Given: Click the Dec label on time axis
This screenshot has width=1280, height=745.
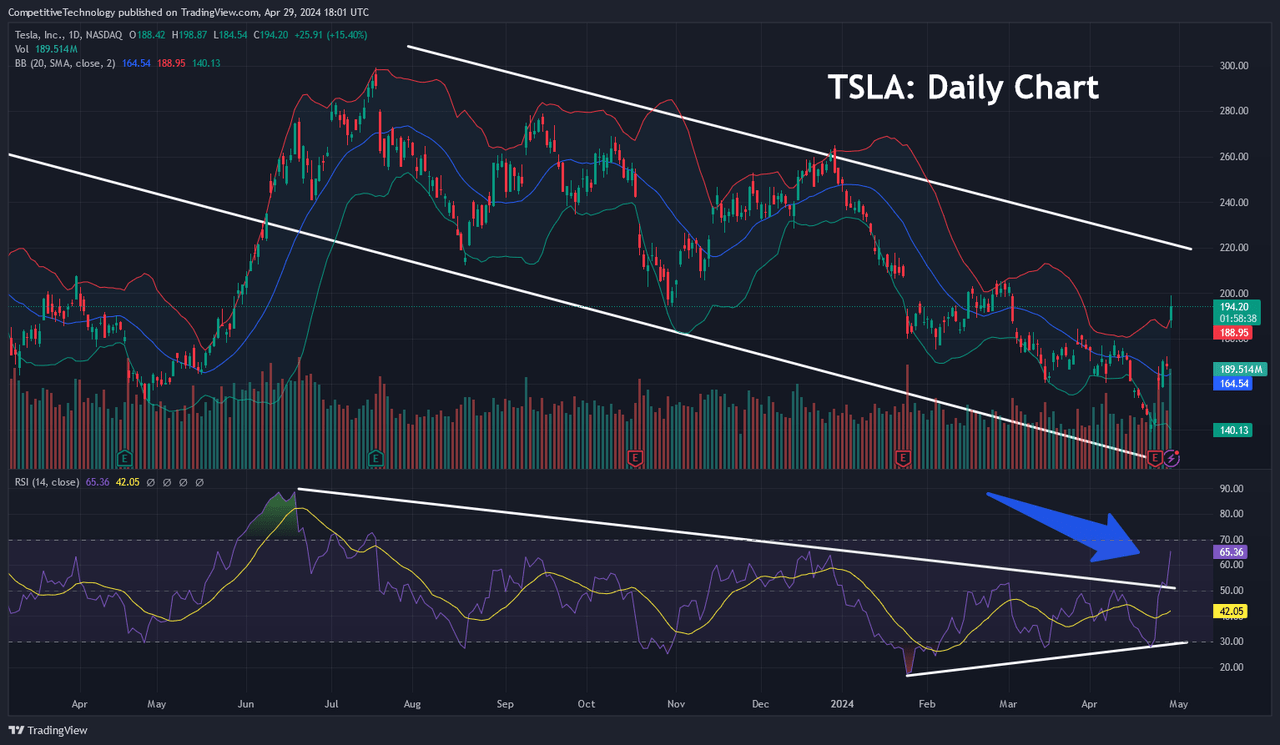Looking at the screenshot, I should (761, 704).
